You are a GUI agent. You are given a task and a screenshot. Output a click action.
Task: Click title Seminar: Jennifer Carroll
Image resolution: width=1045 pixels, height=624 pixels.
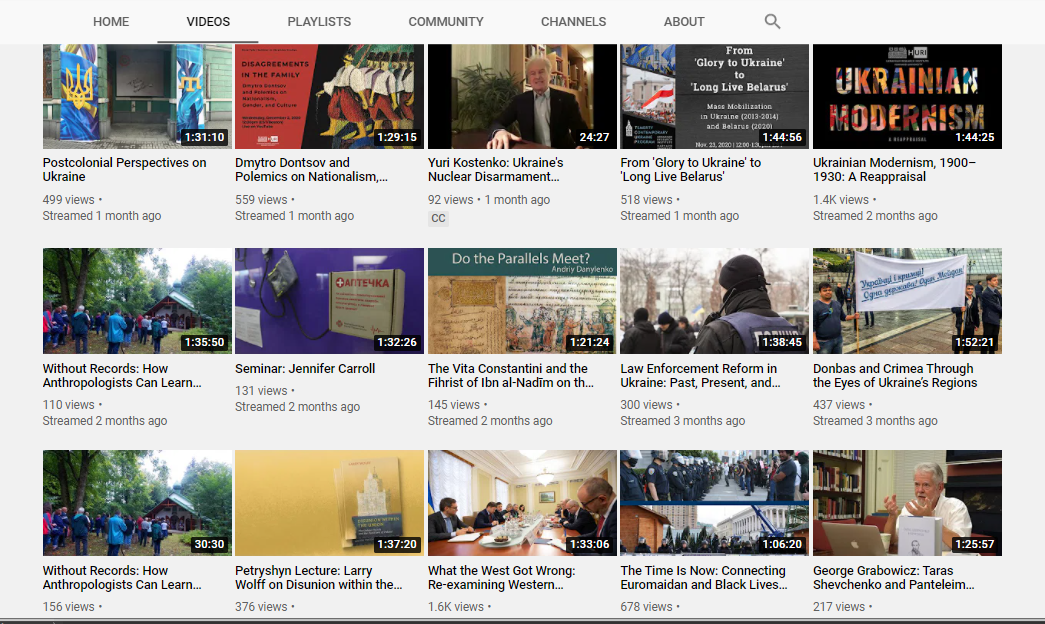tap(305, 368)
